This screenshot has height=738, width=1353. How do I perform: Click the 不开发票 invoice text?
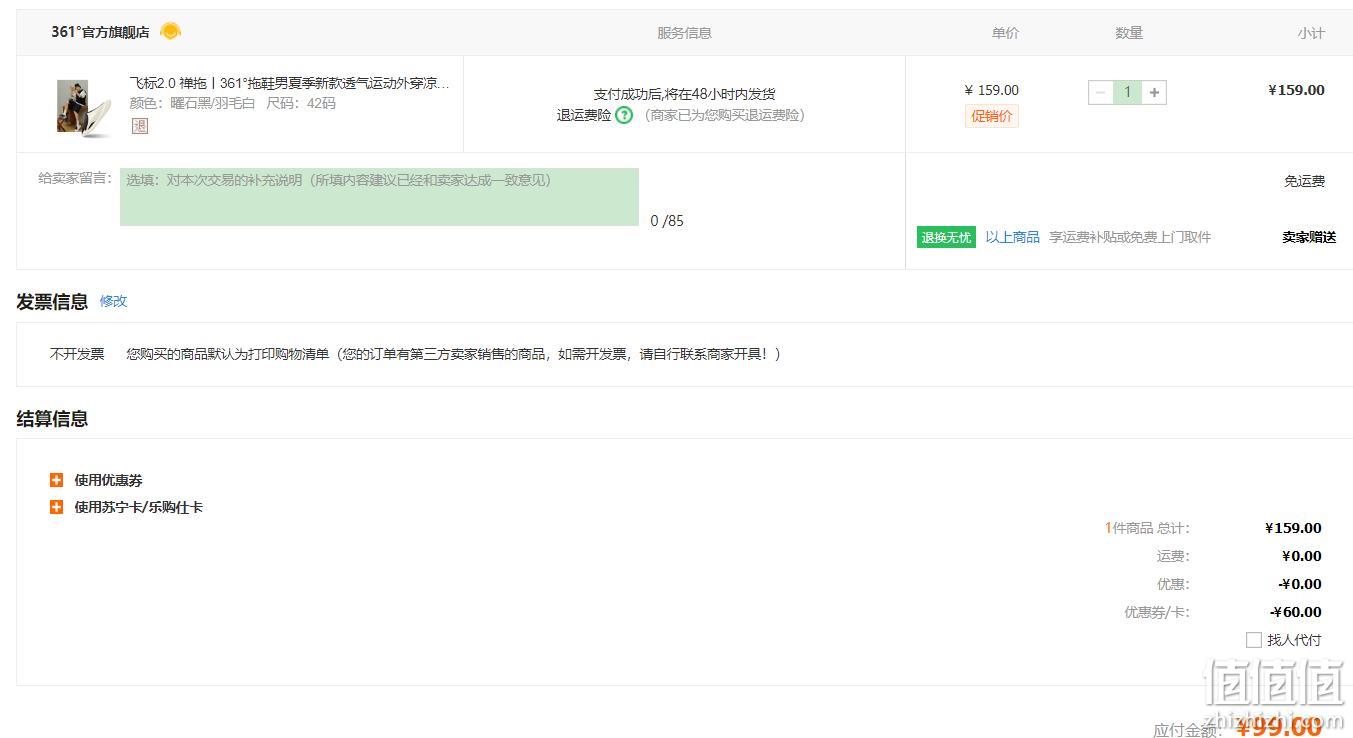click(x=77, y=354)
